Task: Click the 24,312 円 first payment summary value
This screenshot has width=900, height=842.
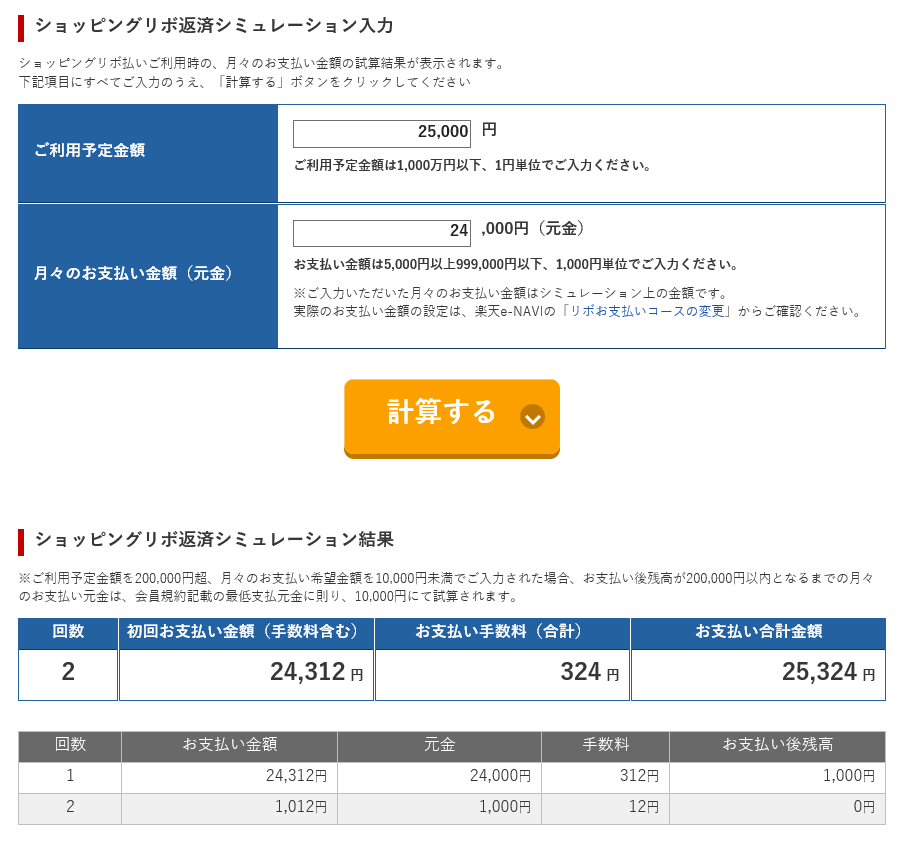Action: pyautogui.click(x=316, y=672)
